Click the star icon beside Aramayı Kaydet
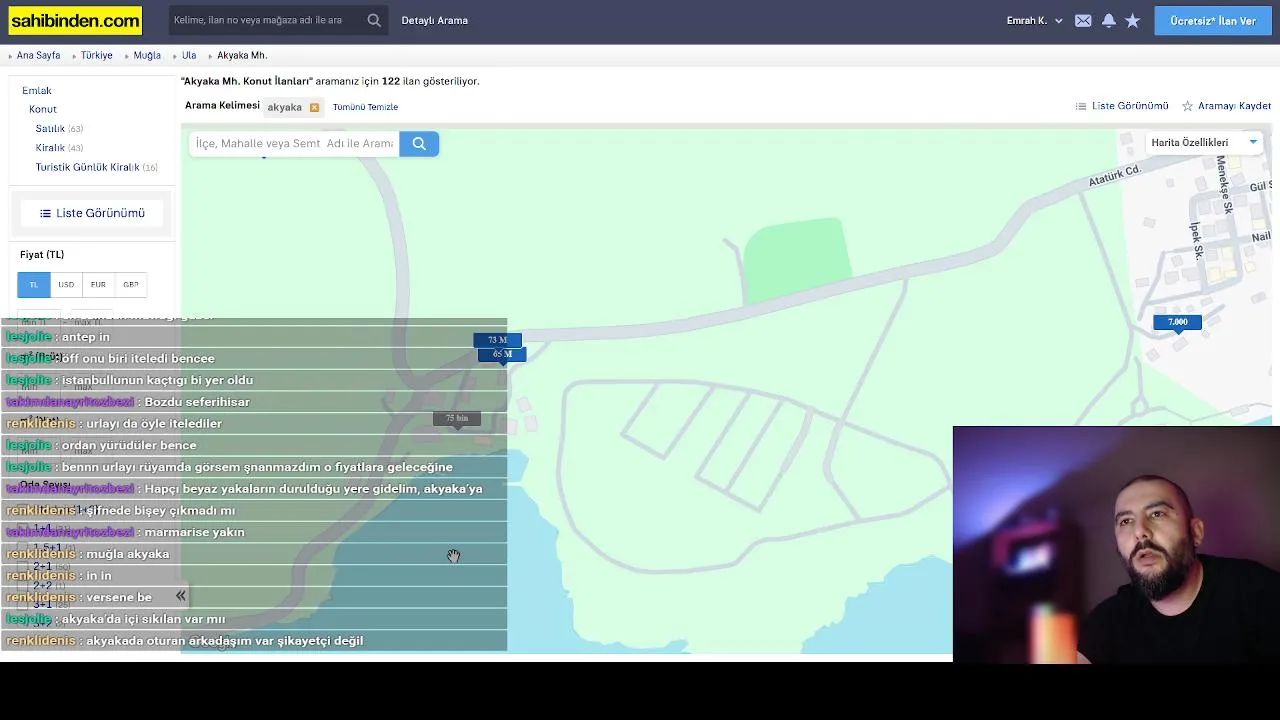This screenshot has width=1280, height=720. (x=1188, y=106)
